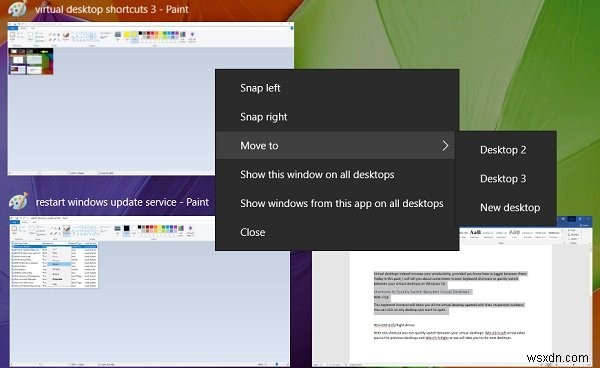Viewport: 600px width, 368px height.
Task: Expand the Move to submenu arrow
Action: (x=445, y=145)
